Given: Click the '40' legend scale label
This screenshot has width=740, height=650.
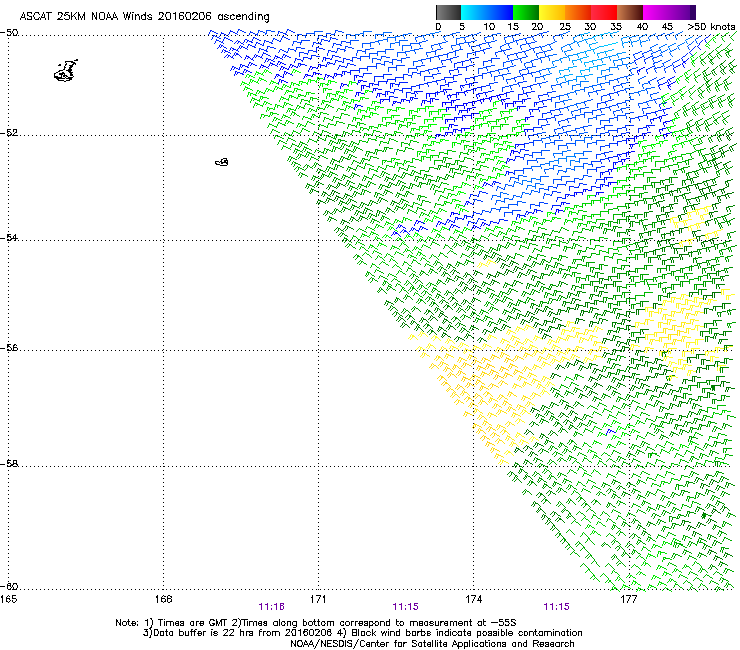Looking at the screenshot, I should point(642,27).
